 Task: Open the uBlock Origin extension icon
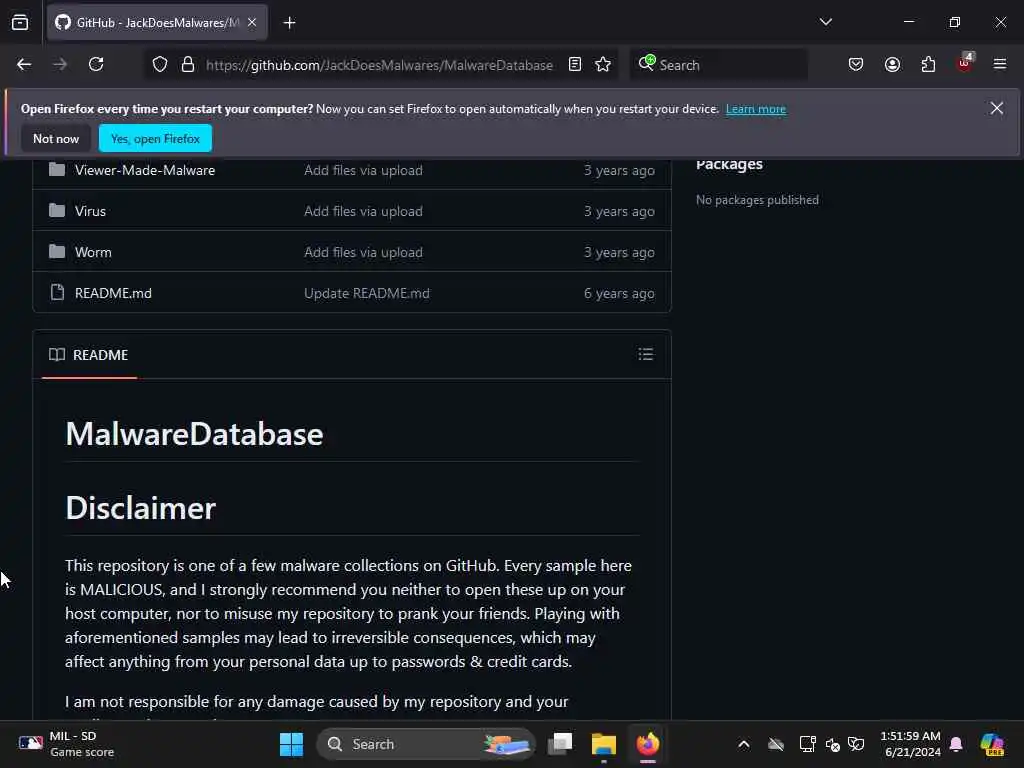point(965,63)
